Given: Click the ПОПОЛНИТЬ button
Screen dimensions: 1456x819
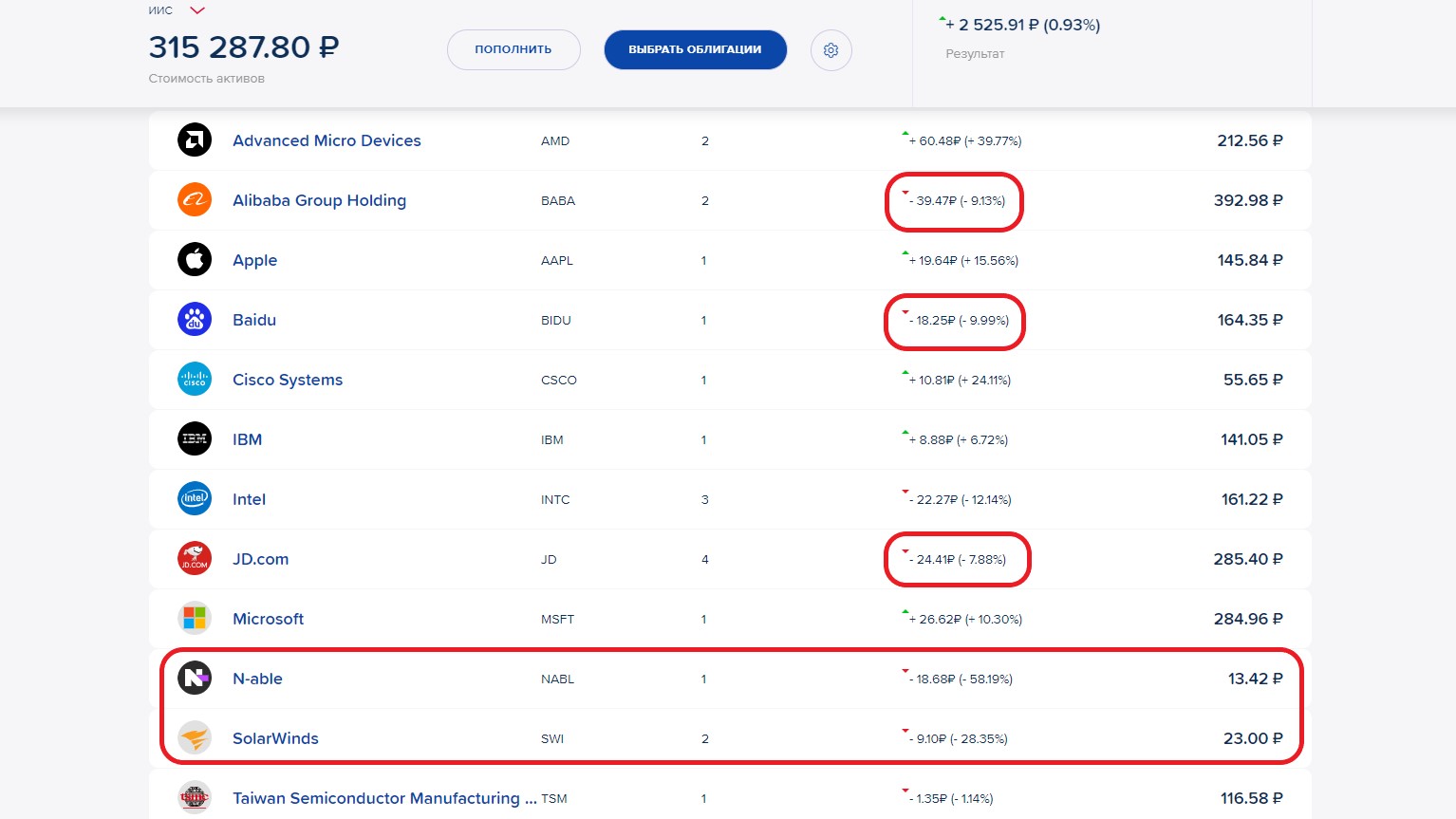Looking at the screenshot, I should click(x=513, y=49).
